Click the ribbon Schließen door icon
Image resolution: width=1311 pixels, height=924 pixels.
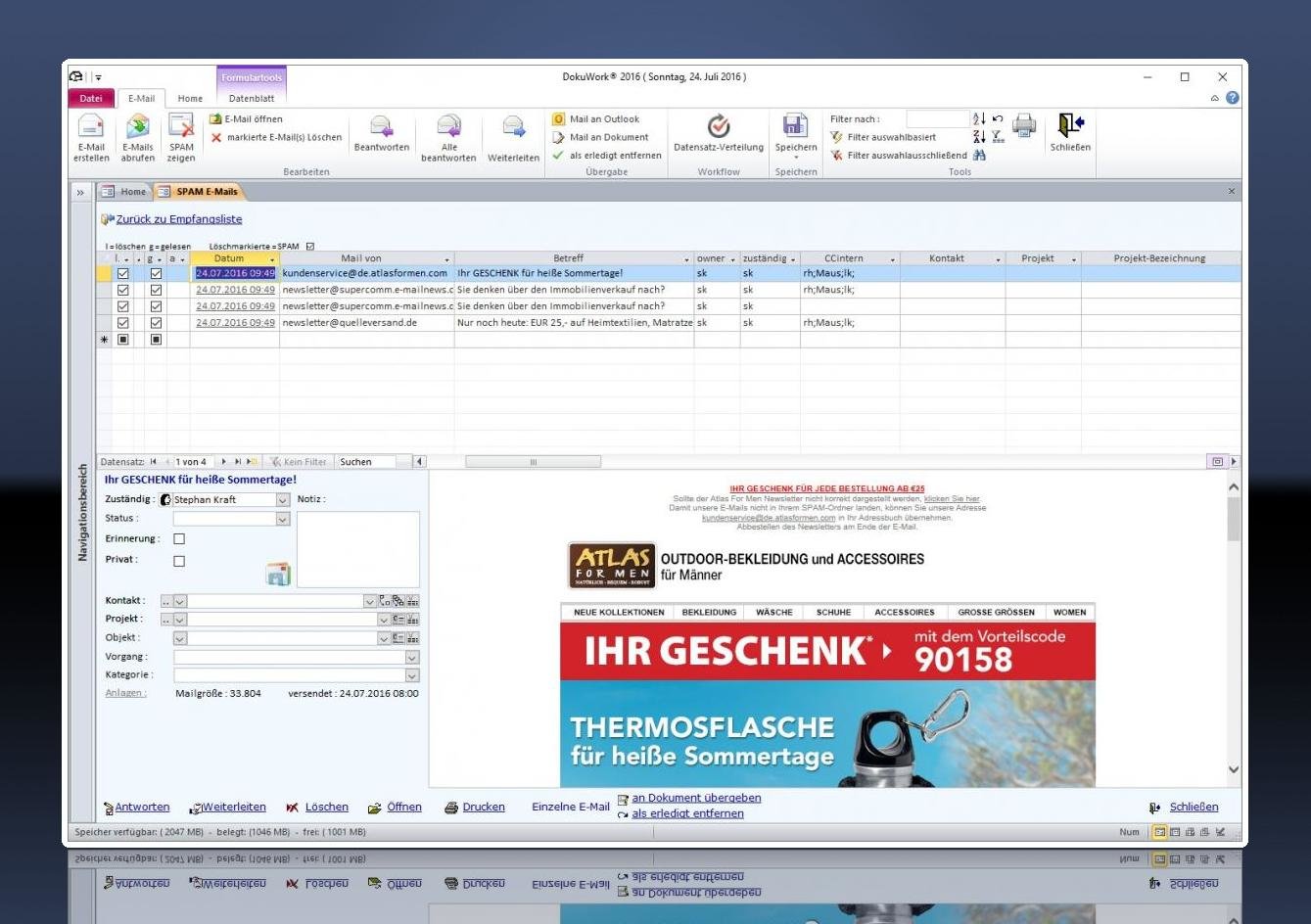click(1070, 125)
